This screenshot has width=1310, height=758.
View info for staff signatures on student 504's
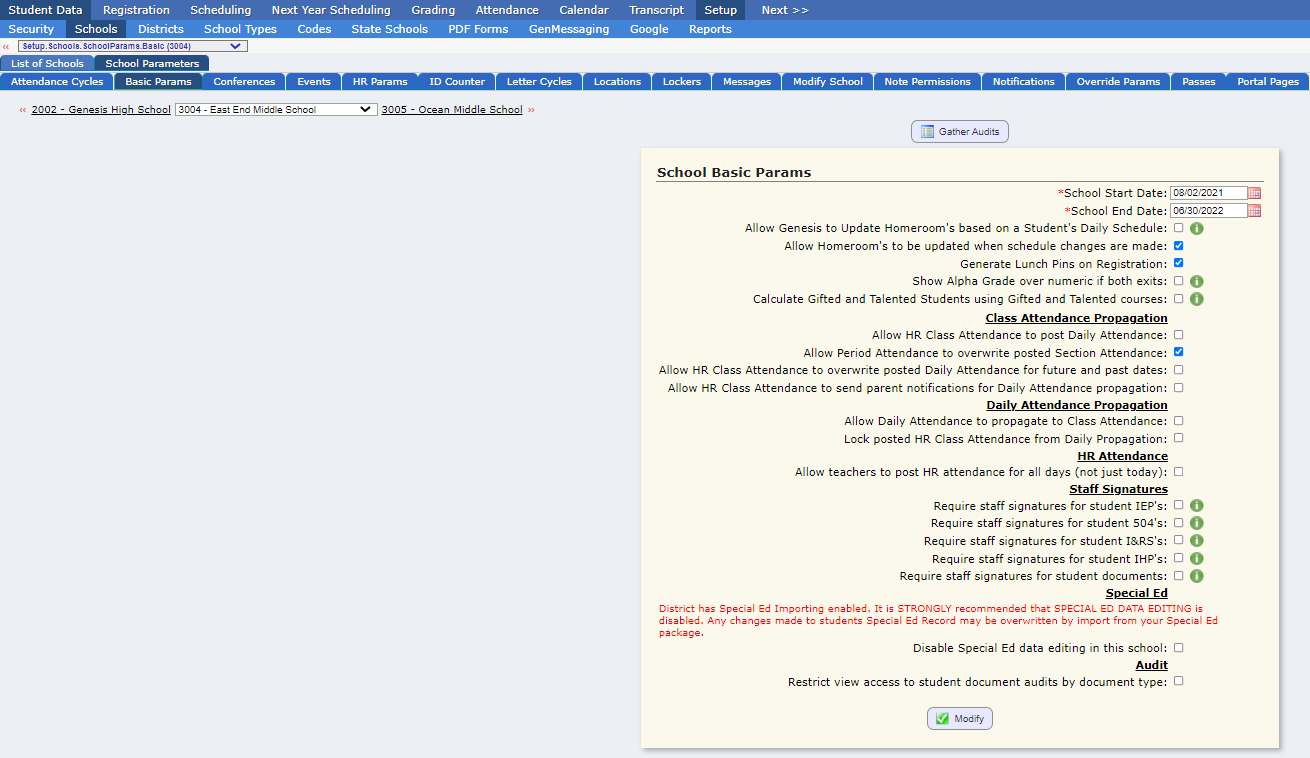coord(1196,523)
